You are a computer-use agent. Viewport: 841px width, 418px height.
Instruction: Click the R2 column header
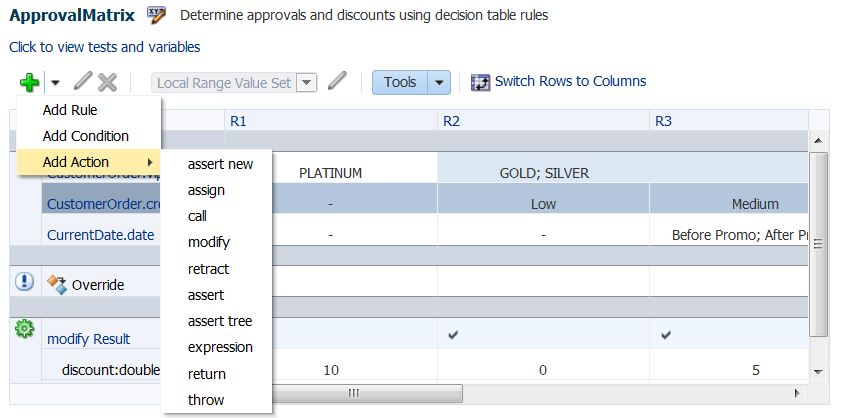[543, 121]
